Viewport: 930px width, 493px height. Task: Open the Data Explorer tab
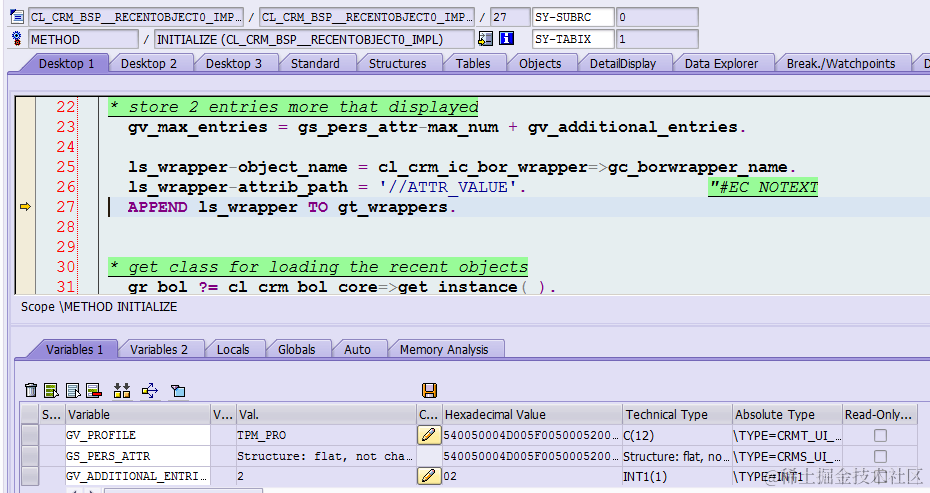pyautogui.click(x=721, y=63)
